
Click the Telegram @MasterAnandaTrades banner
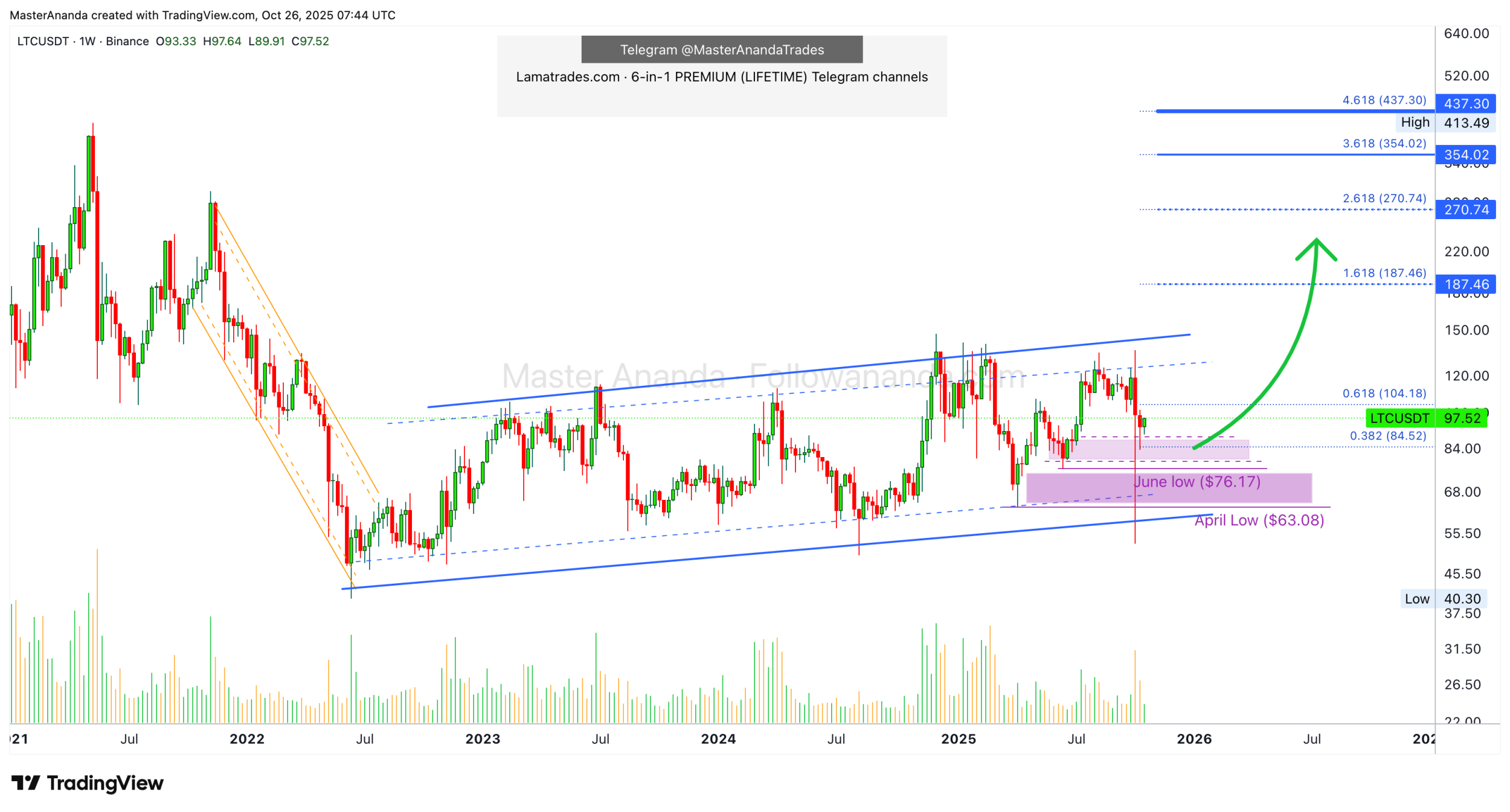point(722,50)
